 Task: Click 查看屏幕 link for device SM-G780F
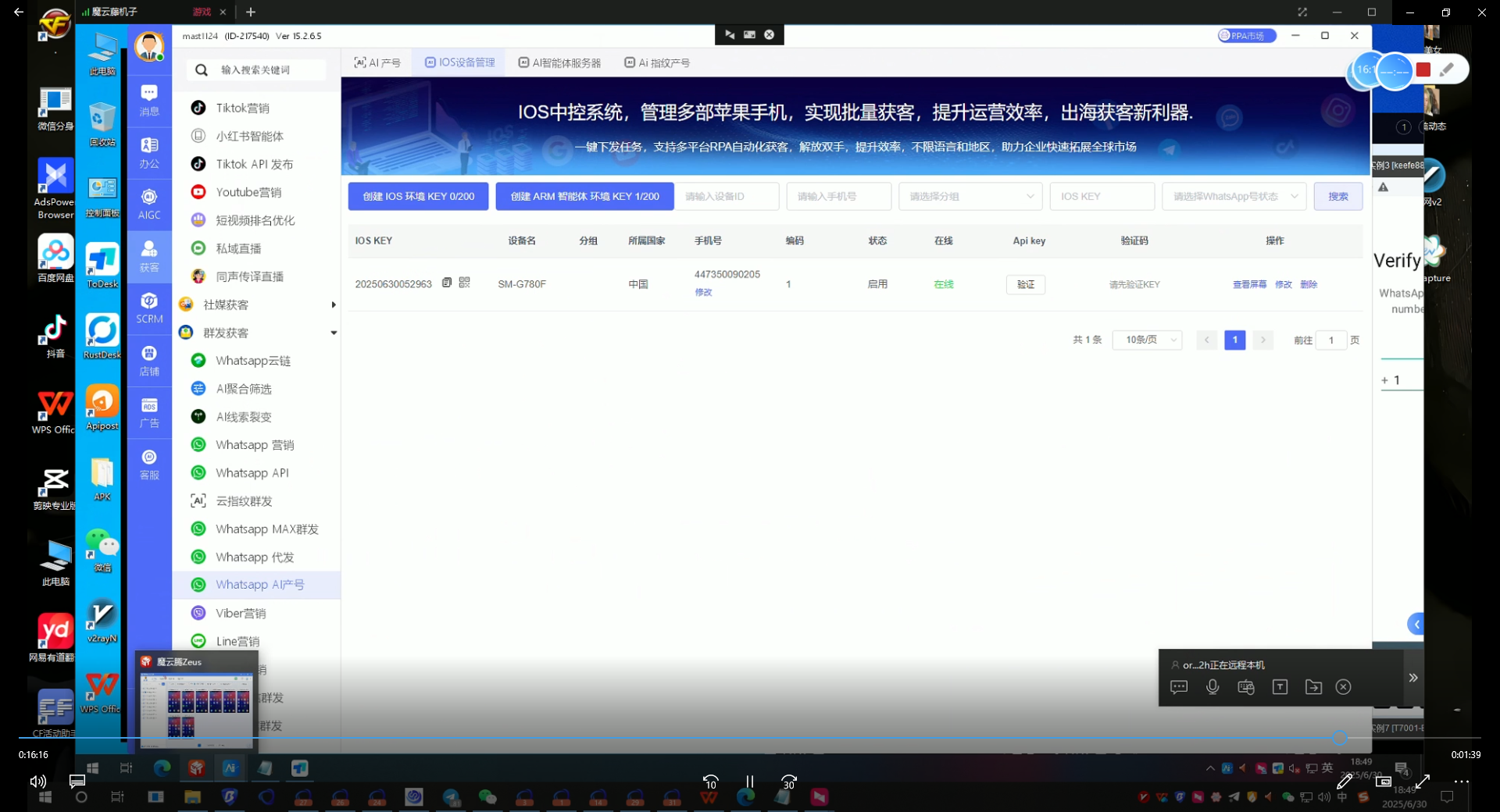[x=1249, y=285]
